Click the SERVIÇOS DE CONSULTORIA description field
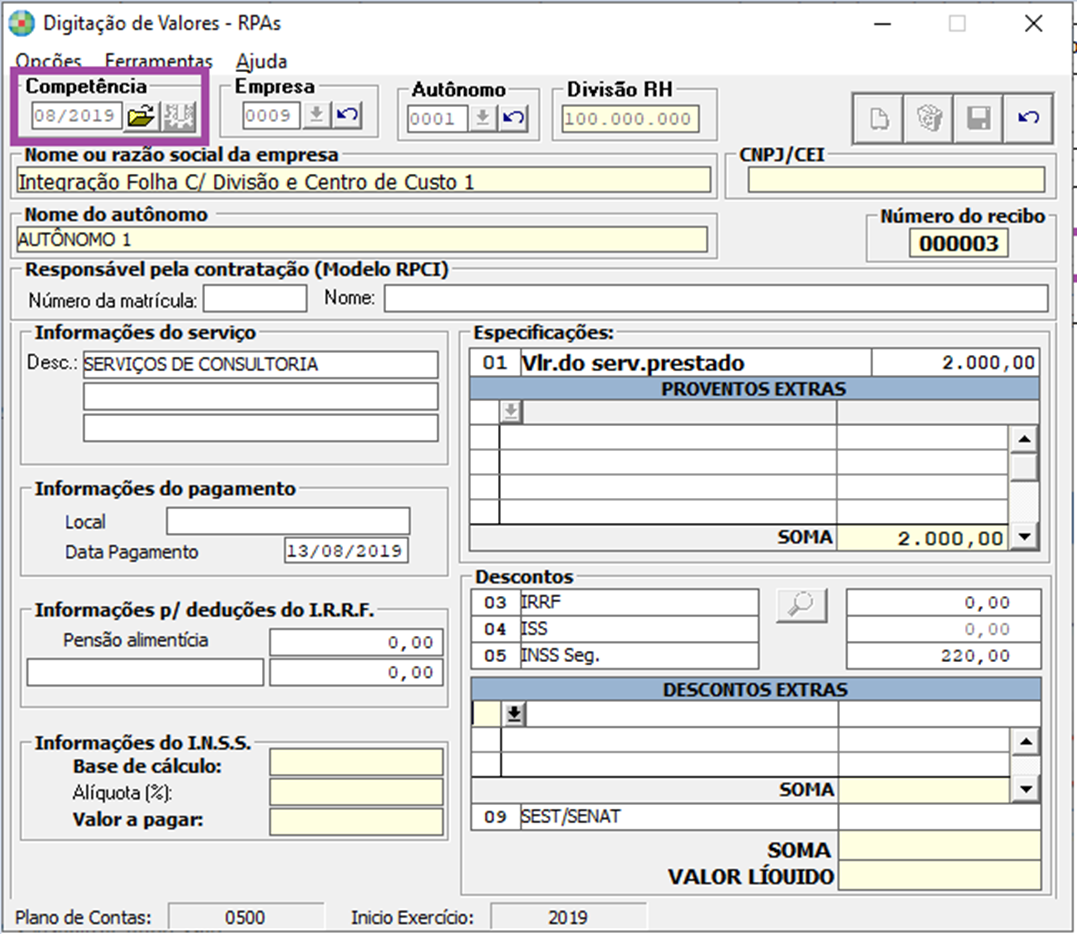 (x=260, y=364)
